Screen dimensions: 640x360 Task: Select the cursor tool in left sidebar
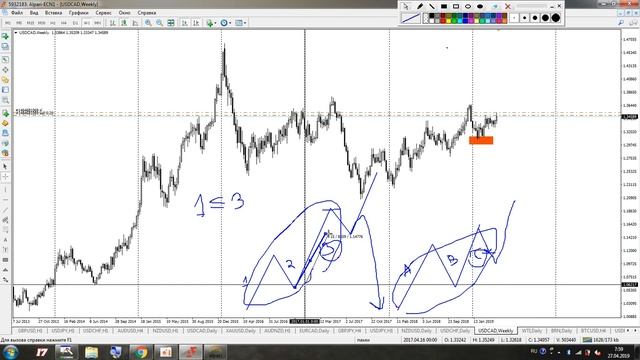[x=5, y=167]
